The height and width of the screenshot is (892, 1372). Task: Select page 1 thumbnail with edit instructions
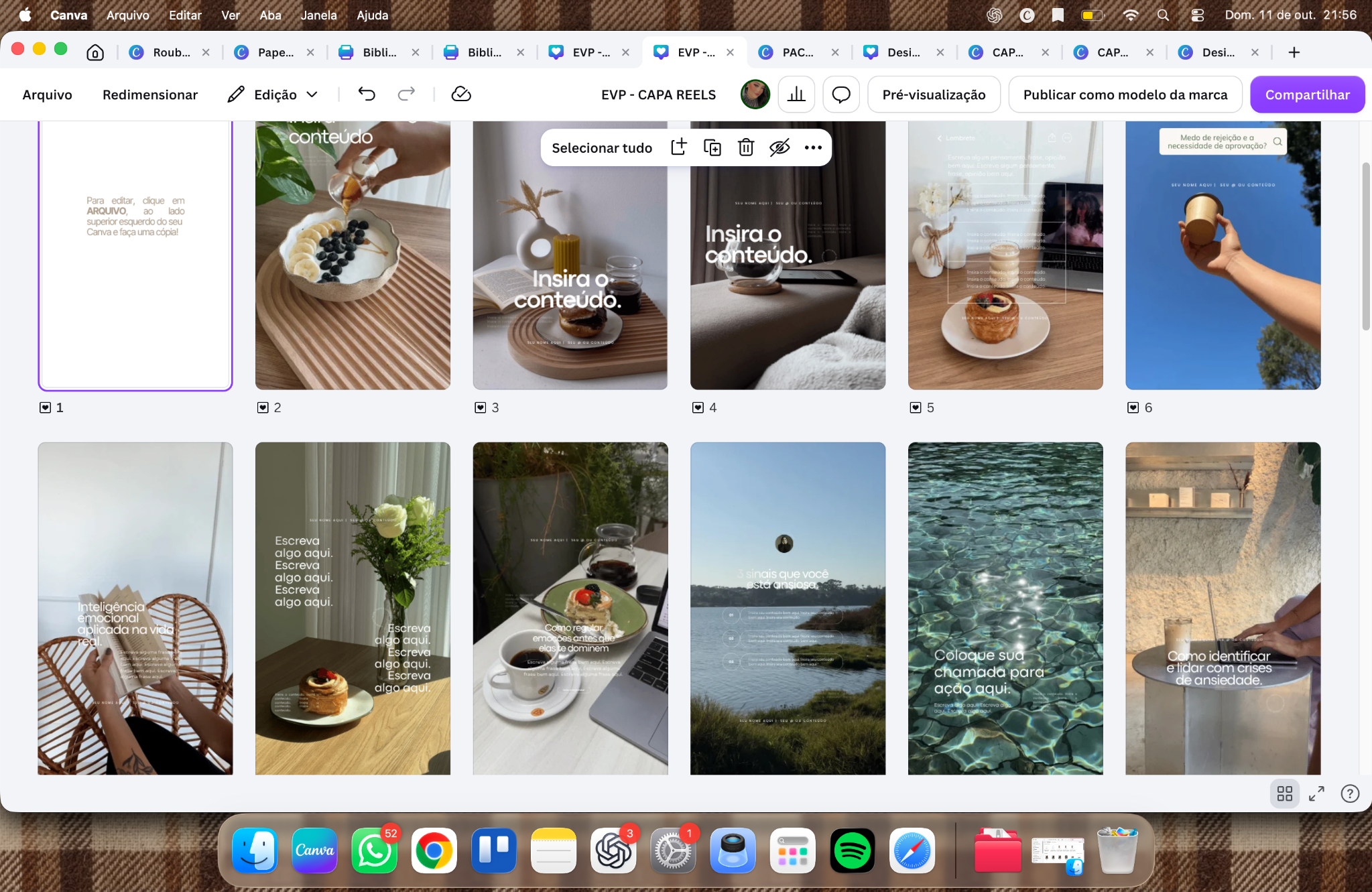[x=135, y=255]
